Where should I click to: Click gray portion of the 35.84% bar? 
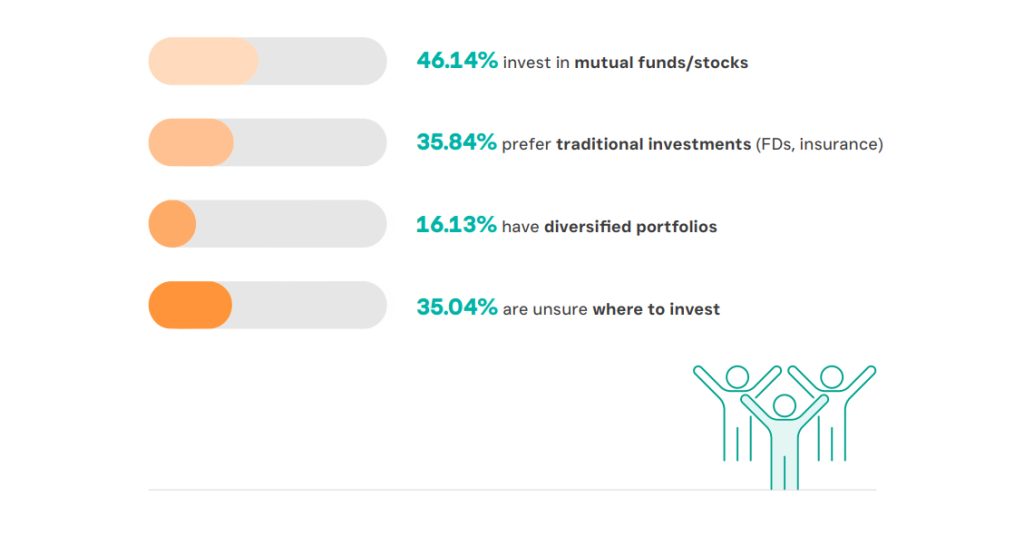pyautogui.click(x=310, y=142)
